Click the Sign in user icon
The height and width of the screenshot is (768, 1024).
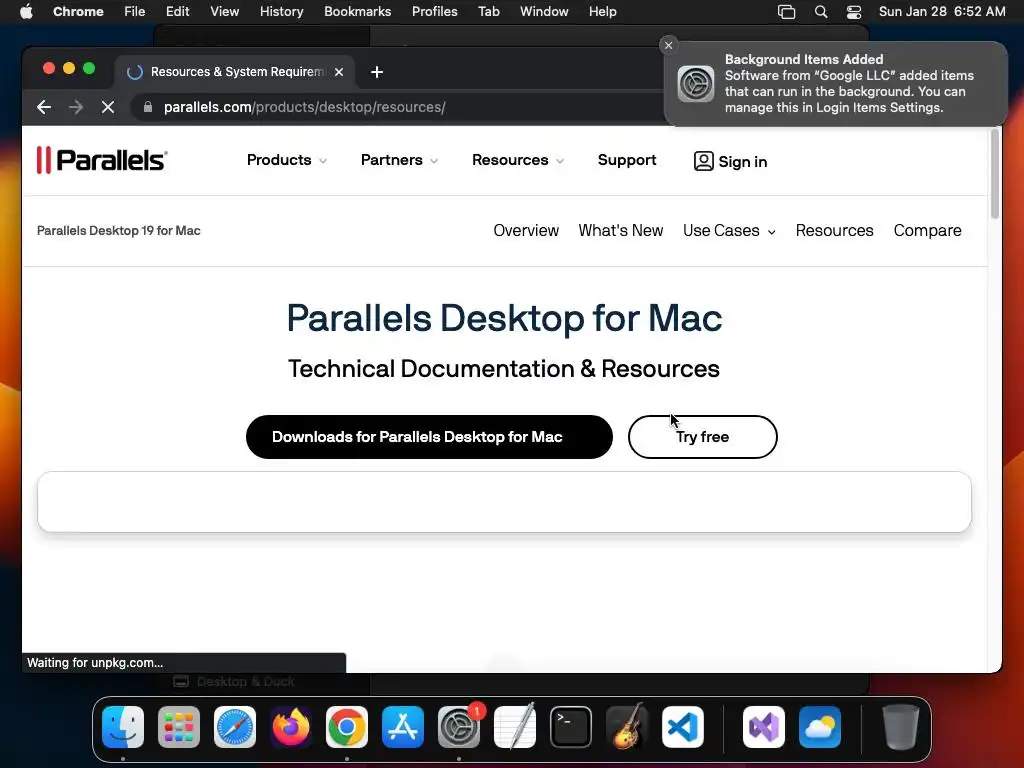point(703,161)
